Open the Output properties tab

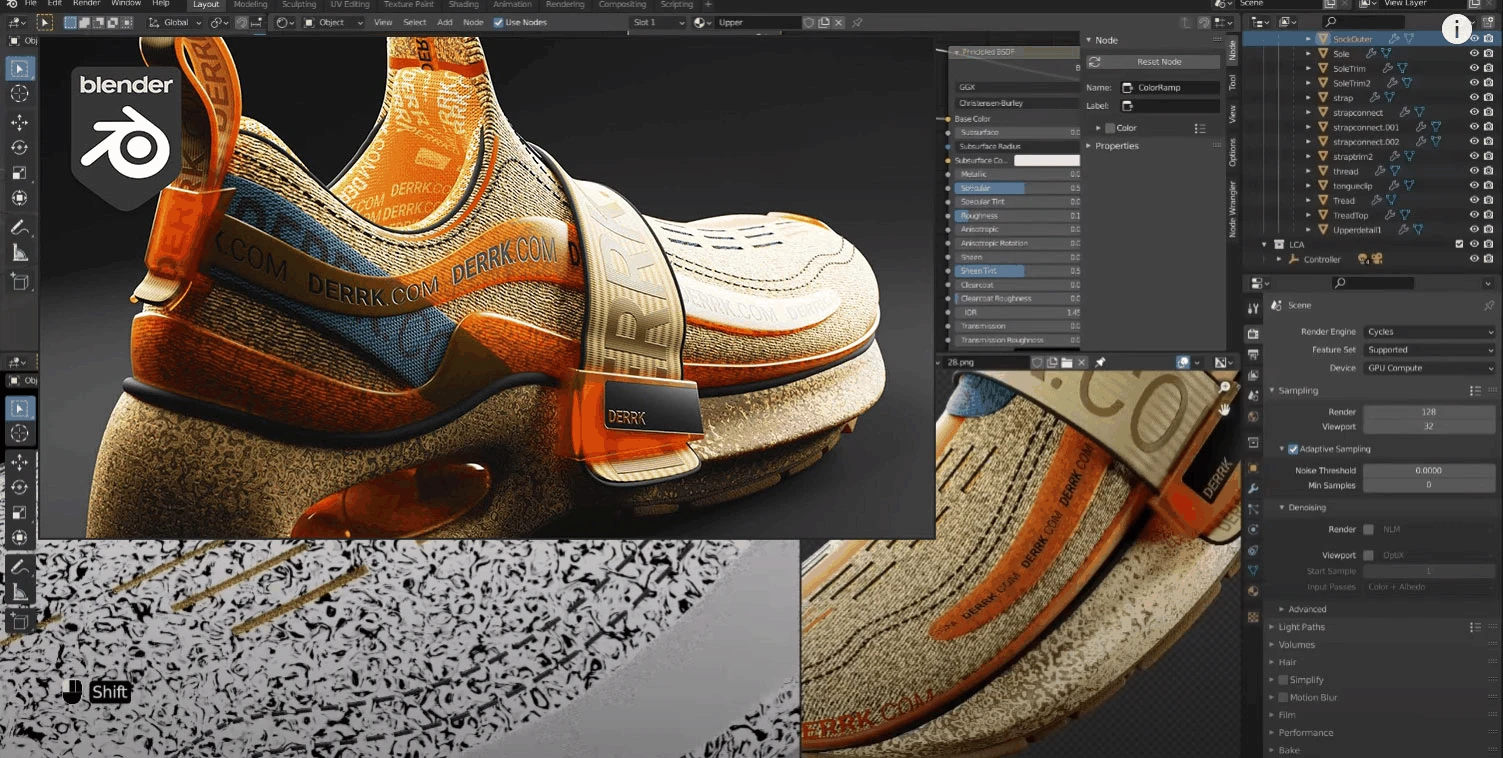(x=1253, y=354)
